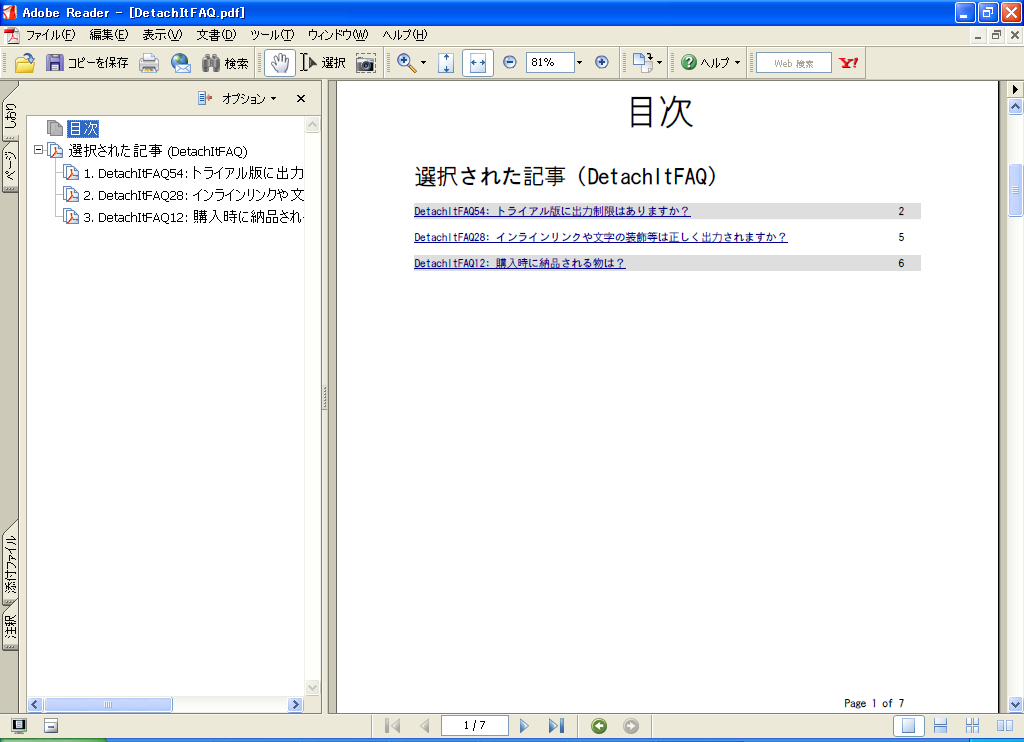Open the 文書 menu

click(x=216, y=35)
